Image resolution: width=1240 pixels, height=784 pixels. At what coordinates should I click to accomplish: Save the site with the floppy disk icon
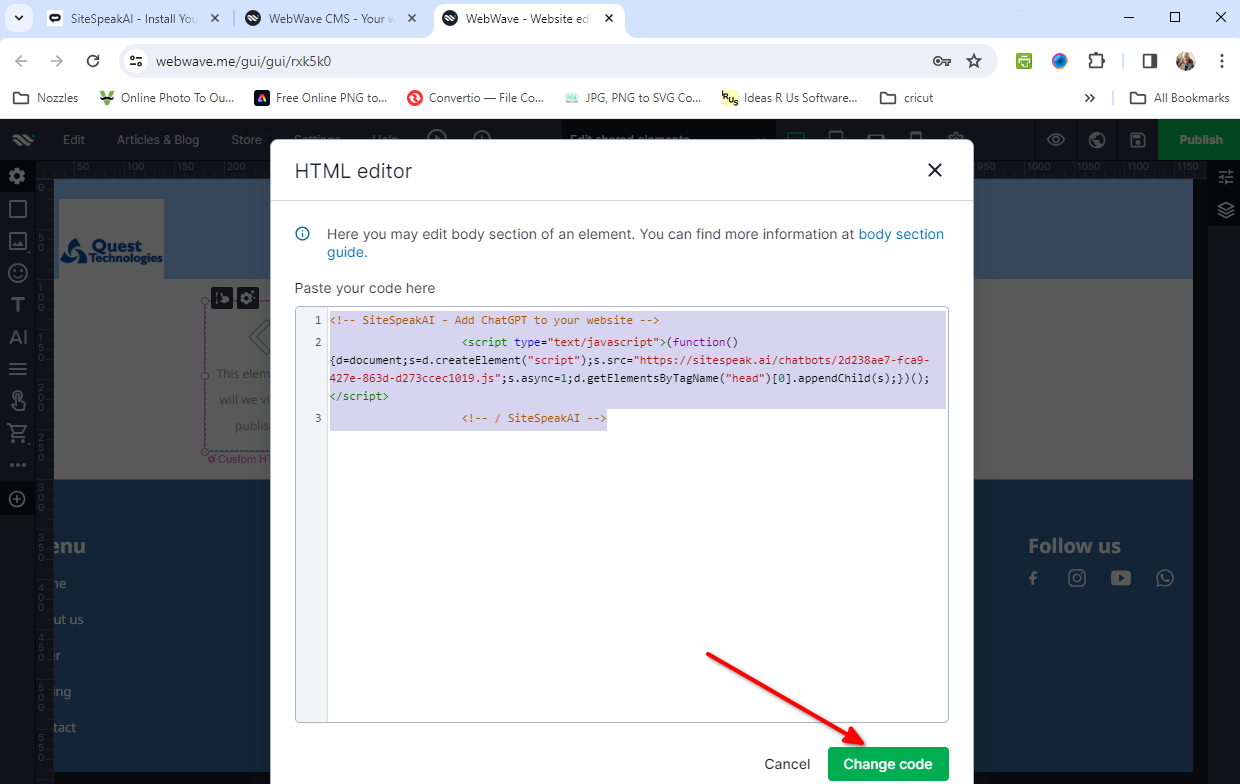coord(1137,140)
